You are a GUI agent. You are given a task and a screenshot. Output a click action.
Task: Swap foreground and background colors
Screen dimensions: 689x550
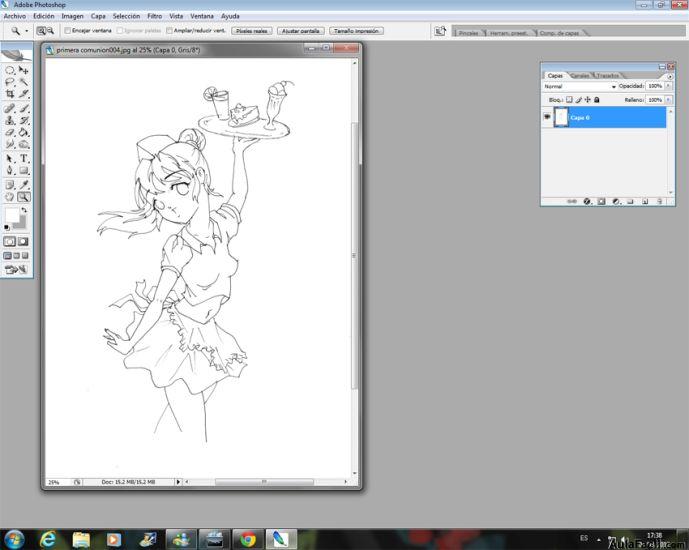24,210
